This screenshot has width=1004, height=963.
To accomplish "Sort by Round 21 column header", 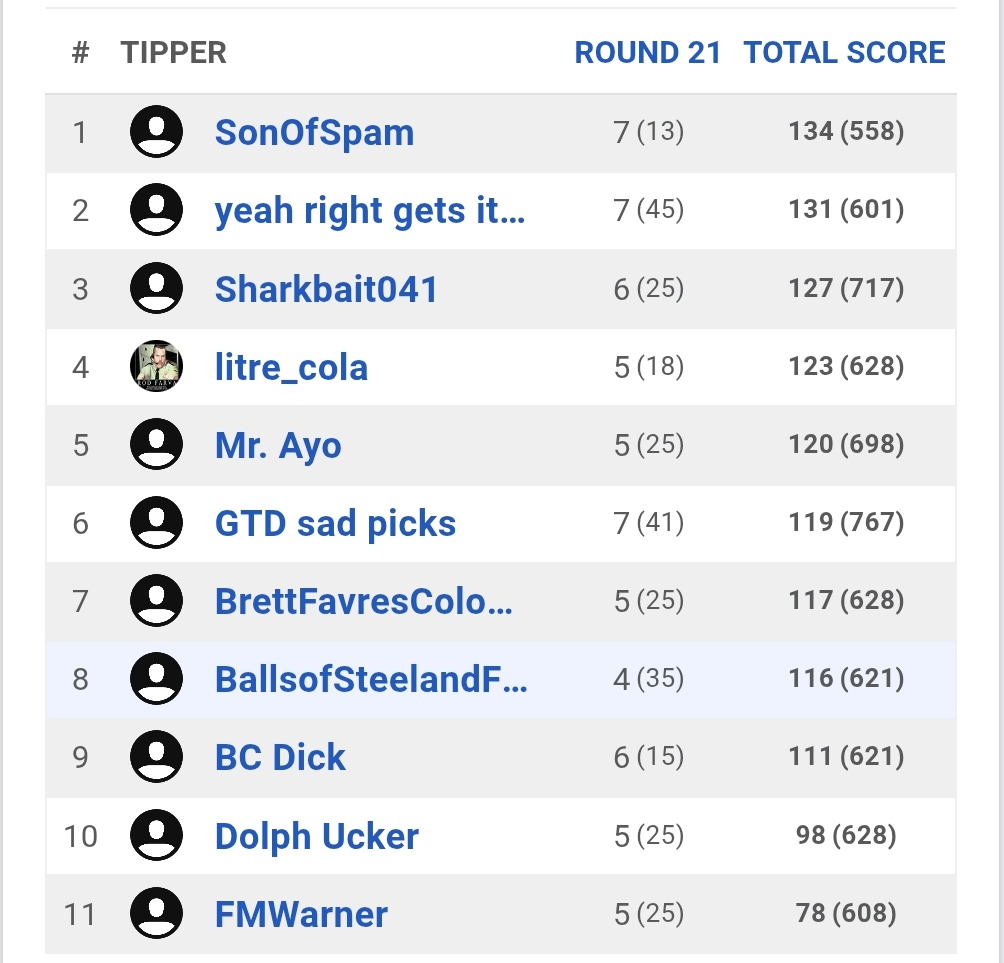I will pyautogui.click(x=648, y=53).
